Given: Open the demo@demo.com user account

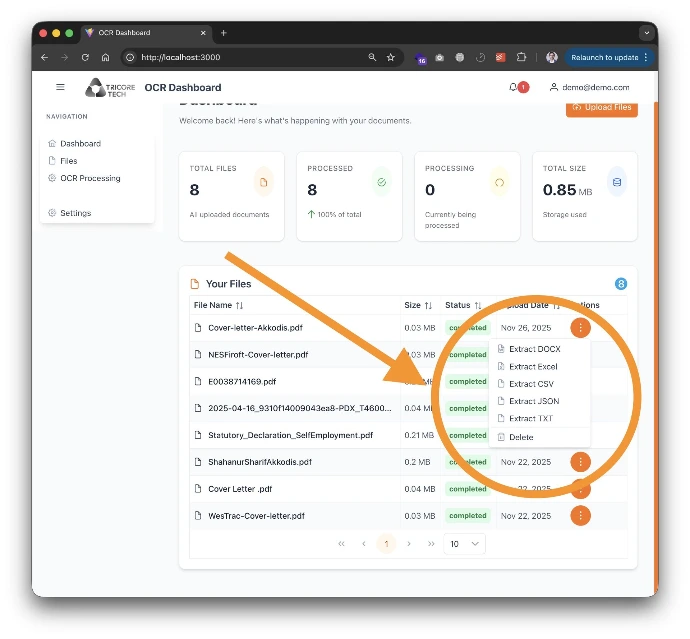Looking at the screenshot, I should (x=589, y=87).
